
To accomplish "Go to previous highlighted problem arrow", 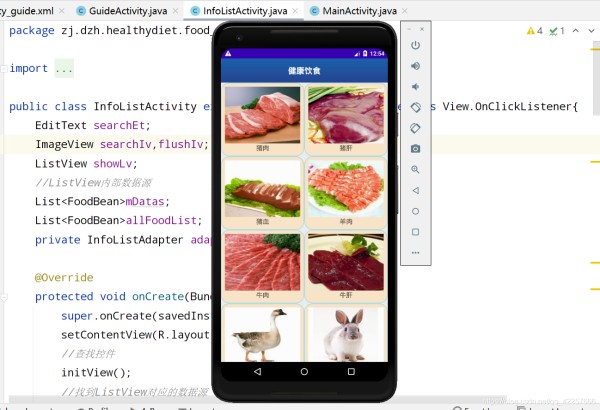I will coord(576,31).
